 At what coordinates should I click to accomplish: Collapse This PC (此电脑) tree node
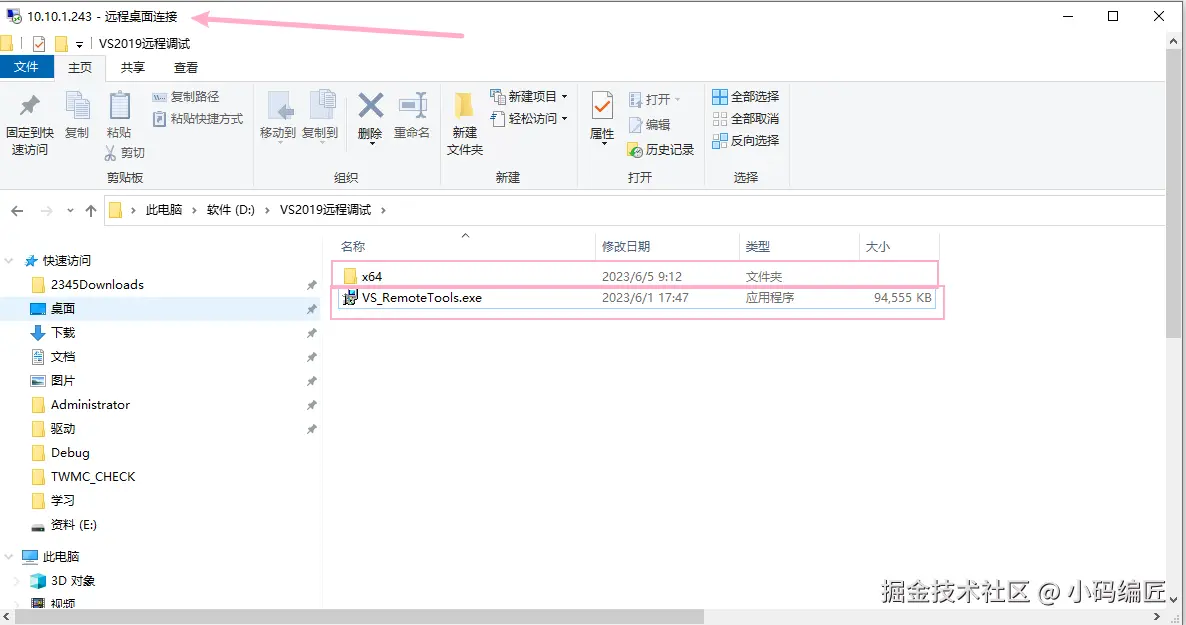coord(9,557)
